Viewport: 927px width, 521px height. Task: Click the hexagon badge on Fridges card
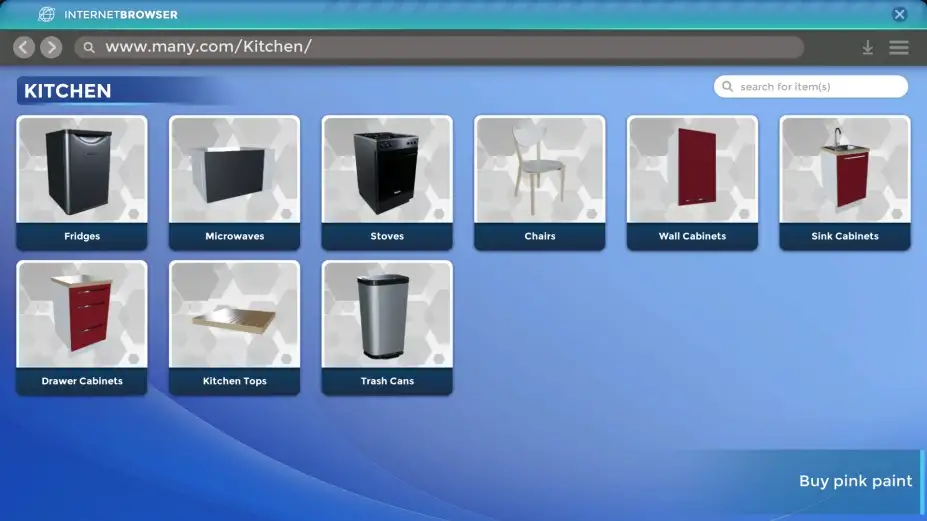point(134,213)
